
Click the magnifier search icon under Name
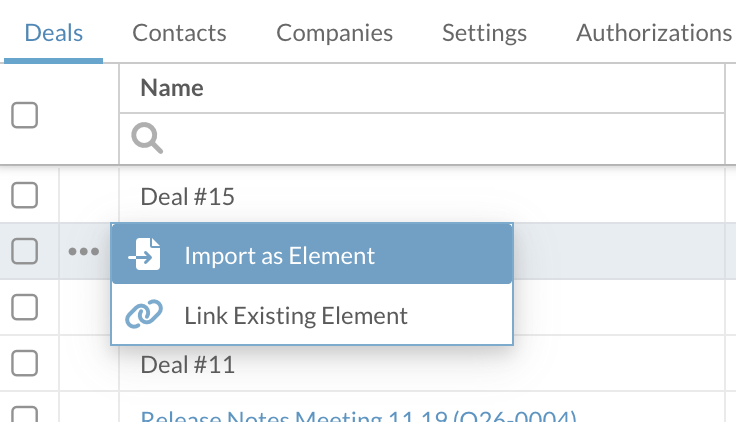click(x=147, y=138)
